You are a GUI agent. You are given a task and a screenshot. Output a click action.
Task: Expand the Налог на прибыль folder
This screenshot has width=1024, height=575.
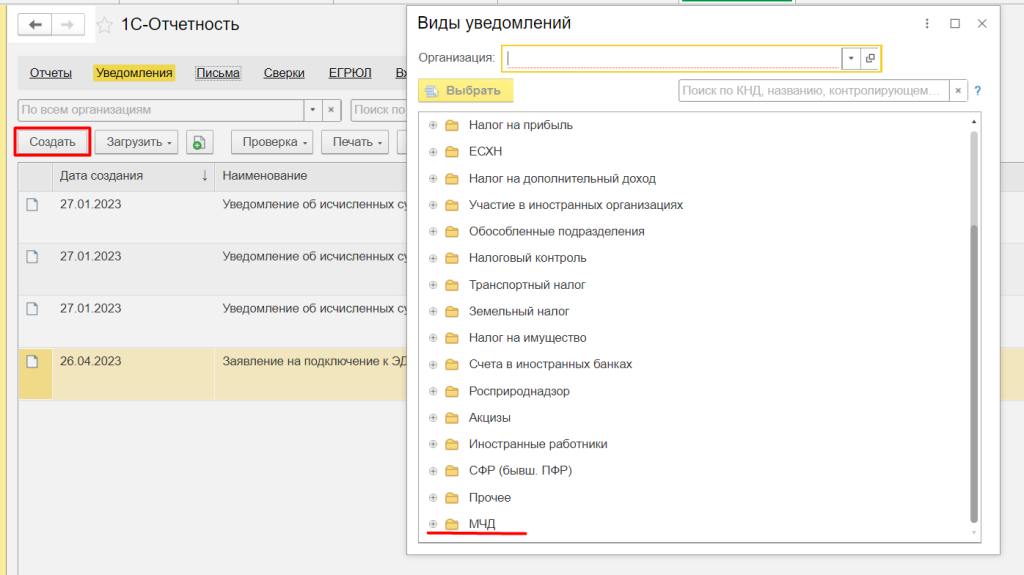(x=433, y=125)
